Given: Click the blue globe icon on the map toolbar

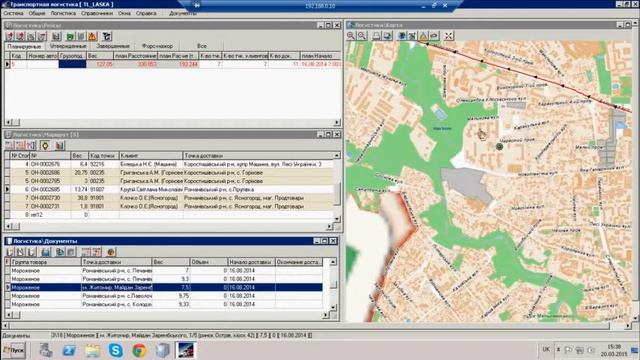Looking at the screenshot, I should coord(402,36).
